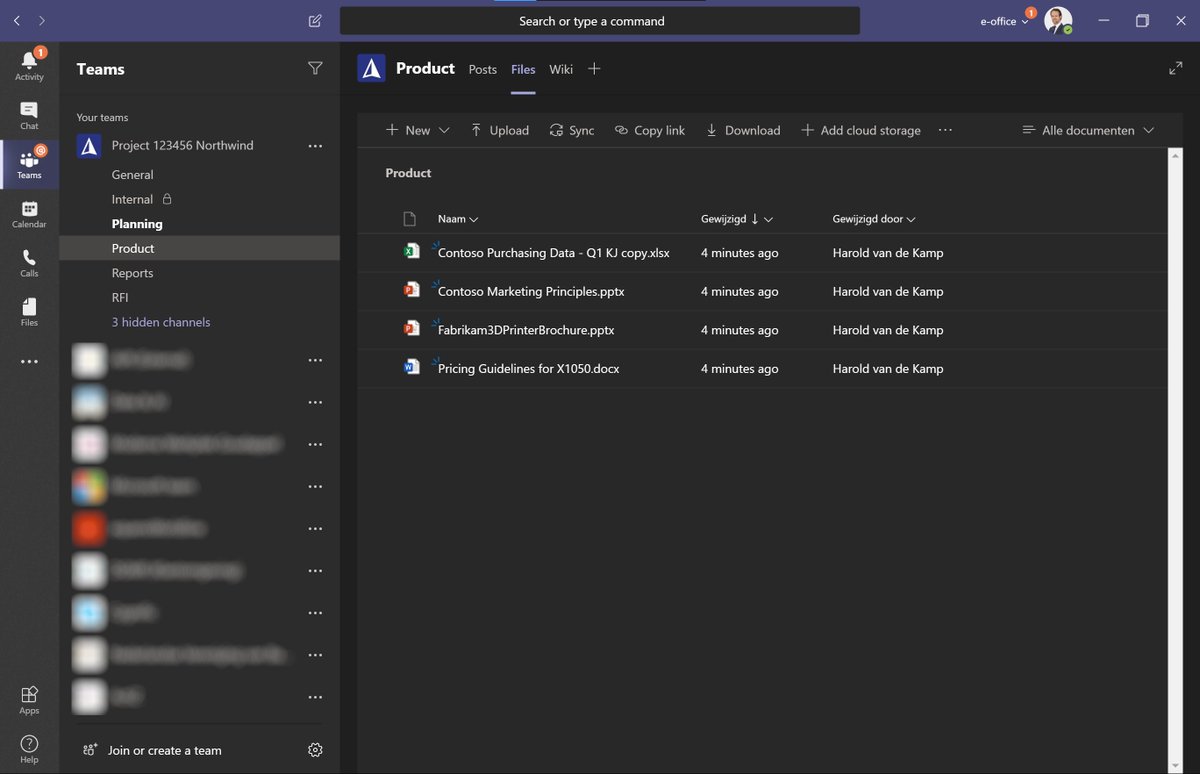1200x774 pixels.
Task: Click '4 minutes ago' in the Fabrikam3DPrinterBrochure row
Action: point(739,330)
